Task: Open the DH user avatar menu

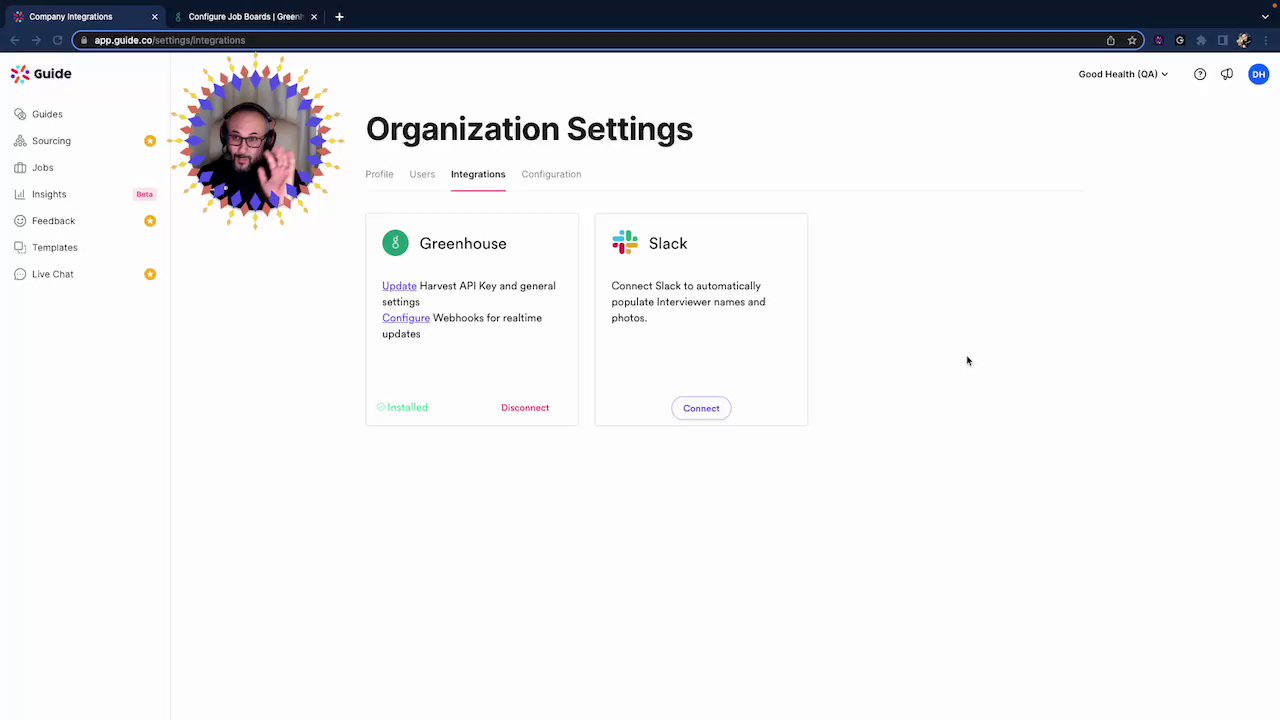Action: (1259, 74)
